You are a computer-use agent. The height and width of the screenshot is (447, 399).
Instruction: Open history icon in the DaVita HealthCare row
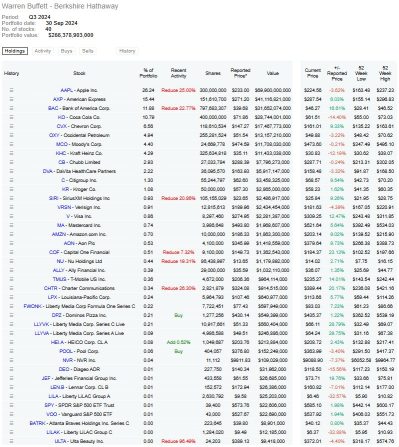coord(12,171)
